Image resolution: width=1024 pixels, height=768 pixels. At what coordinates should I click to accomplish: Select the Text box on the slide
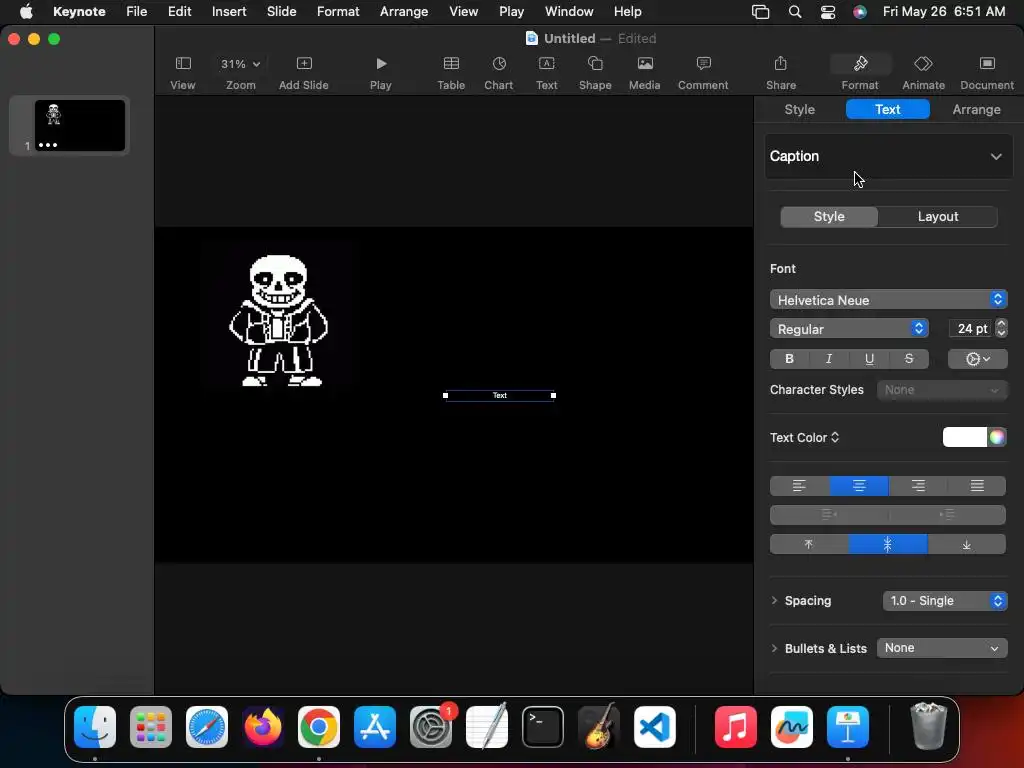tap(500, 395)
